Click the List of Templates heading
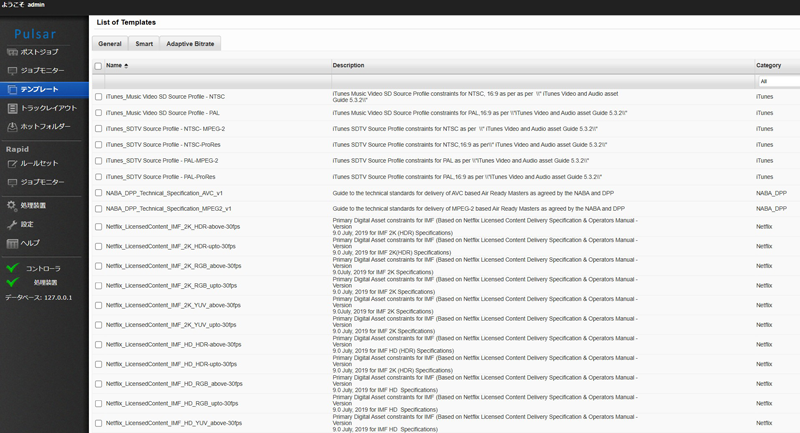Image resolution: width=800 pixels, height=433 pixels. [x=126, y=22]
